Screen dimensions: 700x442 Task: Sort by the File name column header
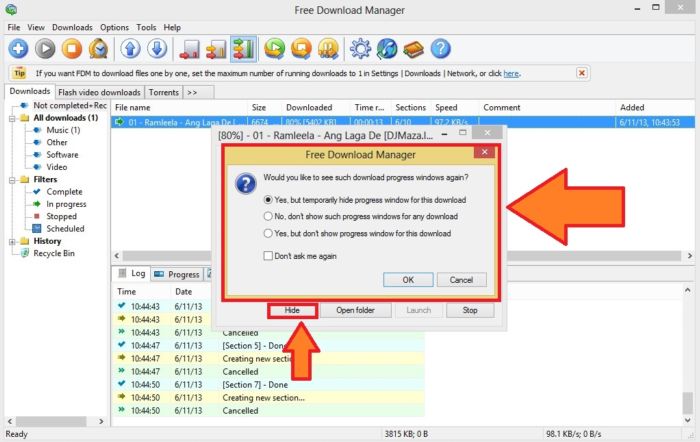click(179, 108)
